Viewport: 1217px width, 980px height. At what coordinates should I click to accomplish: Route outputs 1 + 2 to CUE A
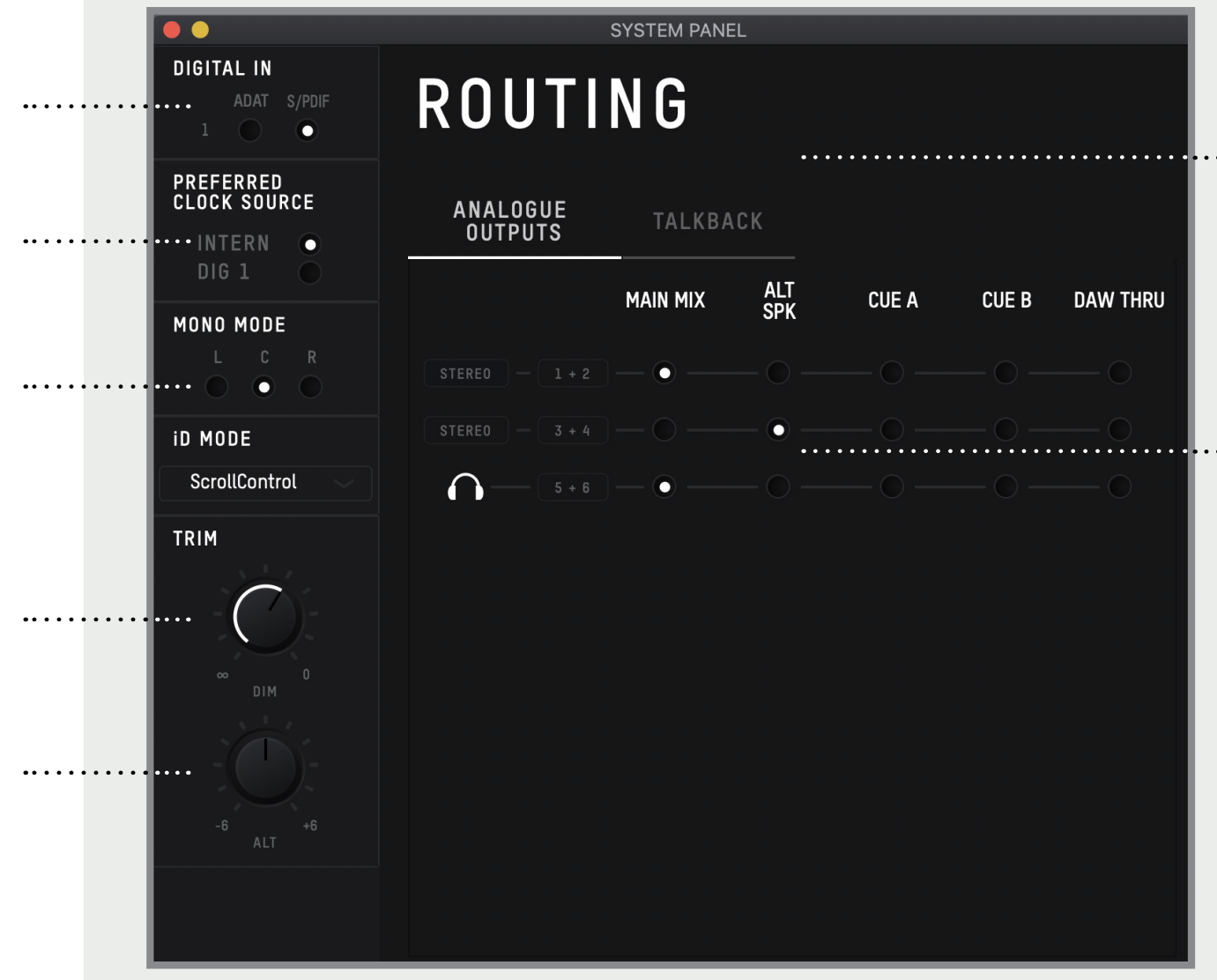pos(892,373)
